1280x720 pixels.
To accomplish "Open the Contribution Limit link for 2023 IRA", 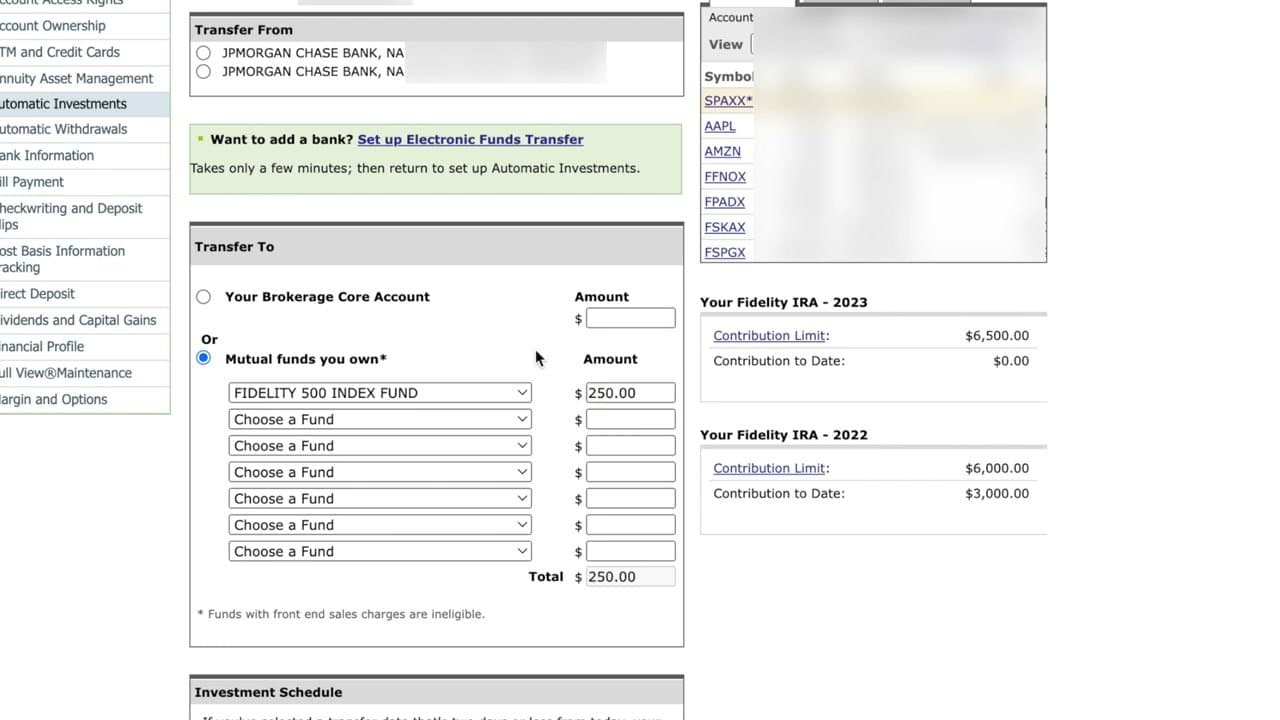I will [x=769, y=335].
